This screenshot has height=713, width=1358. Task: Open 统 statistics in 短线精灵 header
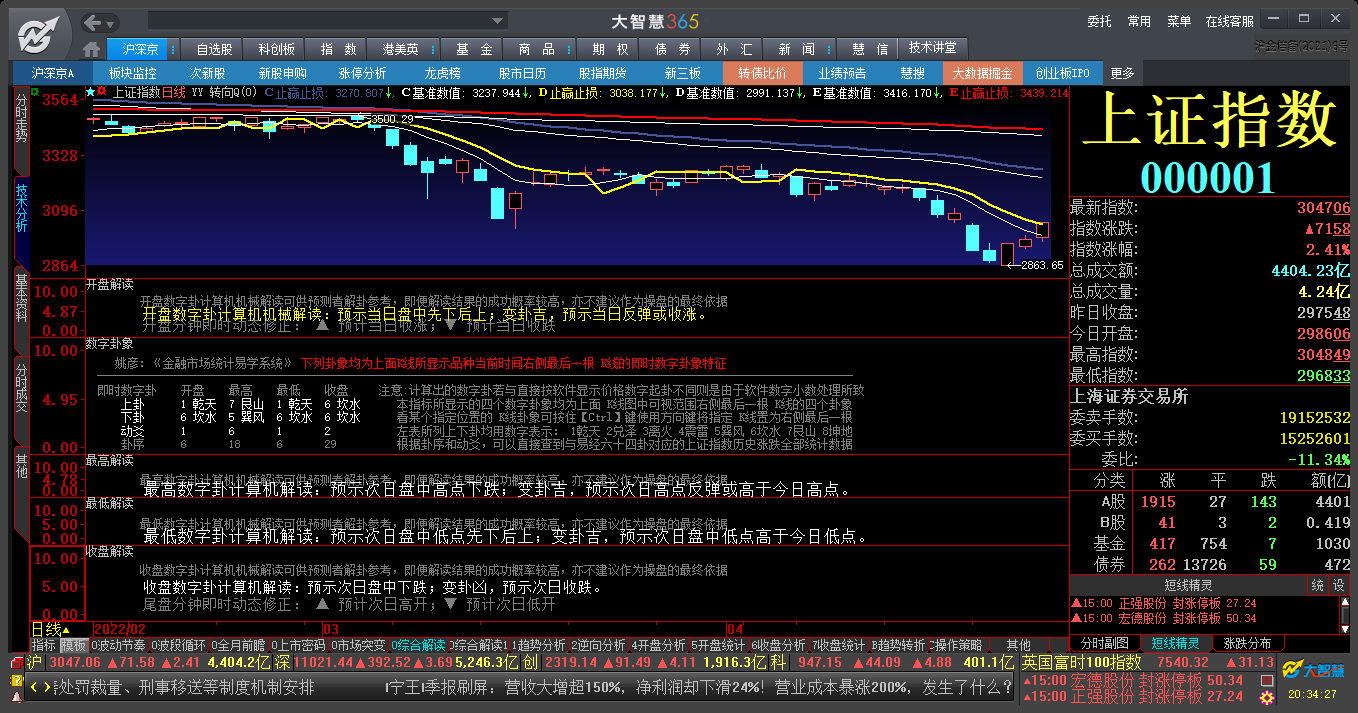coord(1318,585)
